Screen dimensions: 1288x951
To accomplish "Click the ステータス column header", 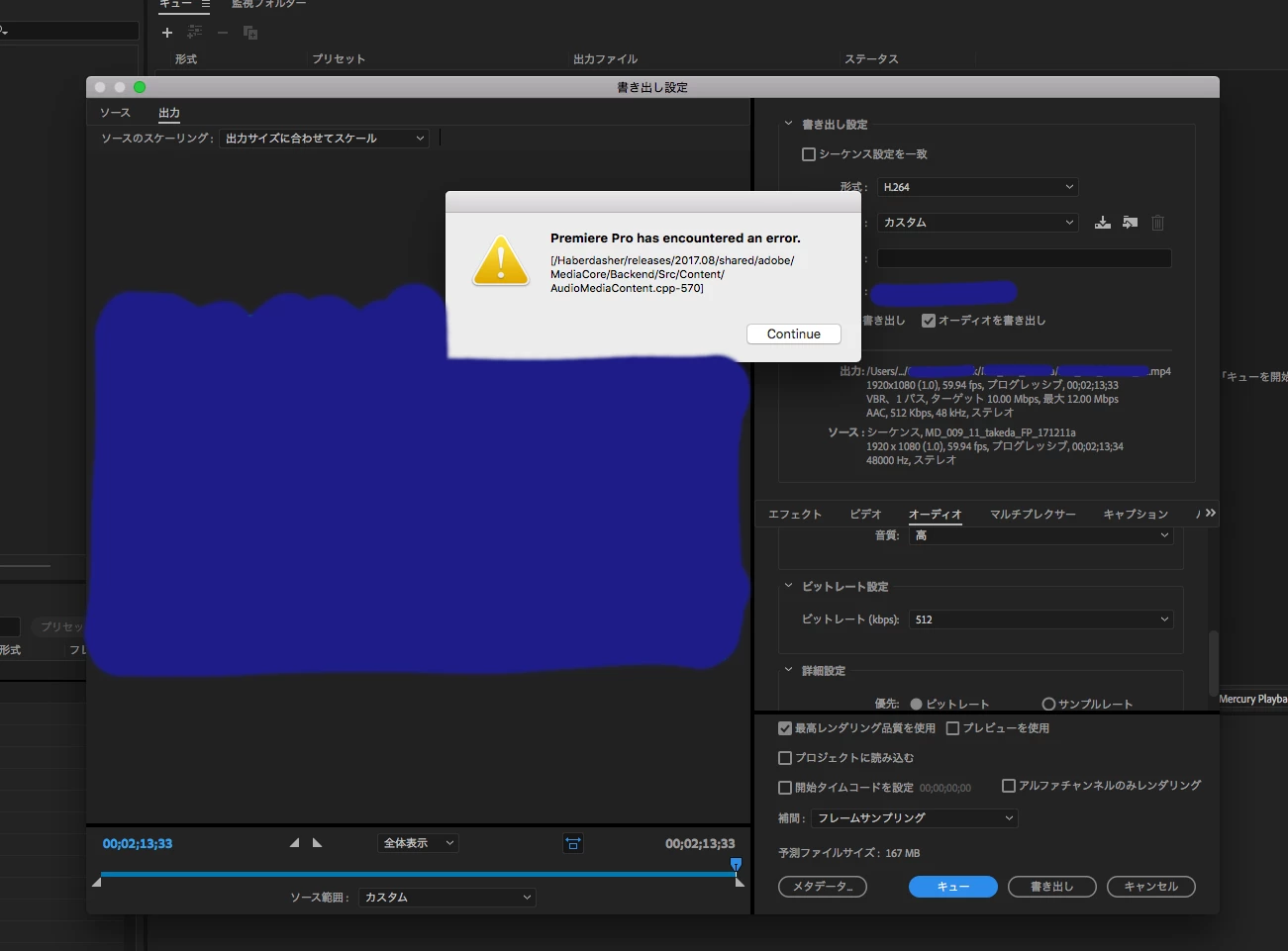I will pos(871,59).
